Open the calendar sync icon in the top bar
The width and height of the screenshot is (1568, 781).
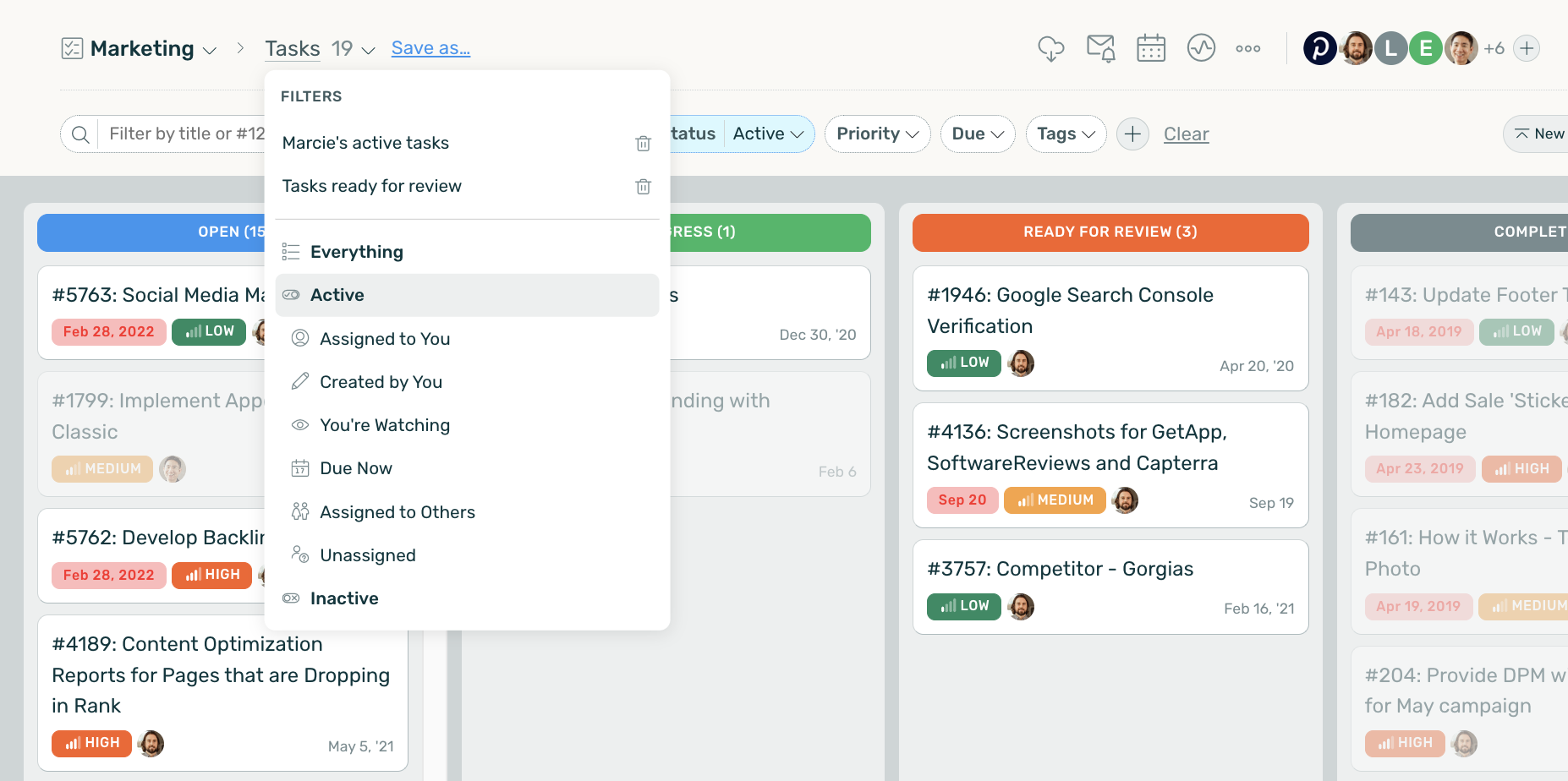[x=1150, y=48]
